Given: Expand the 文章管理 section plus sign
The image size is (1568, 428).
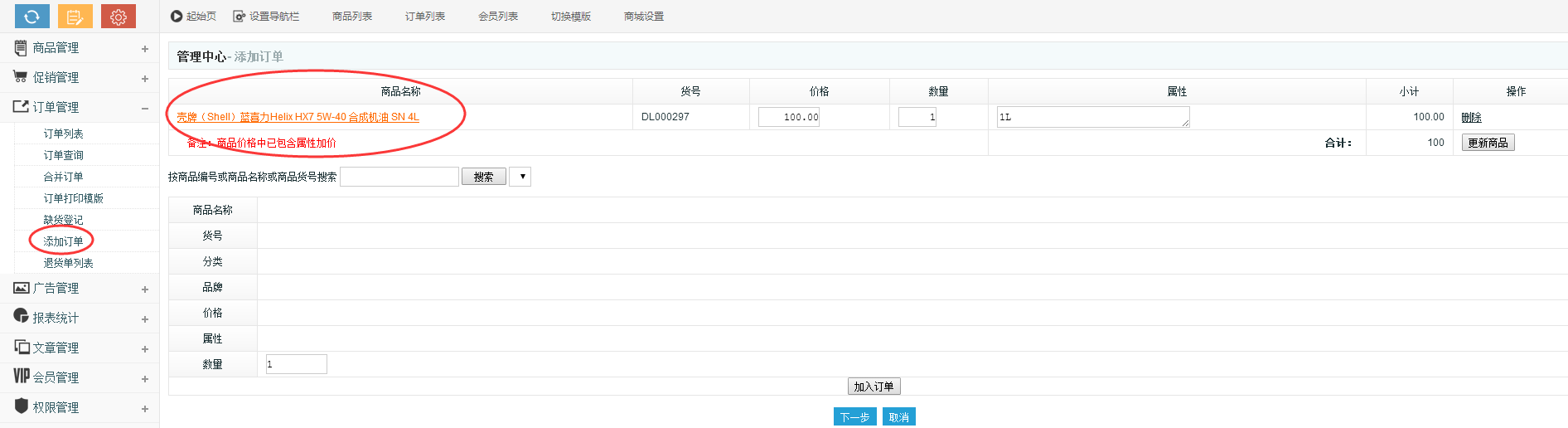Looking at the screenshot, I should click(x=145, y=349).
